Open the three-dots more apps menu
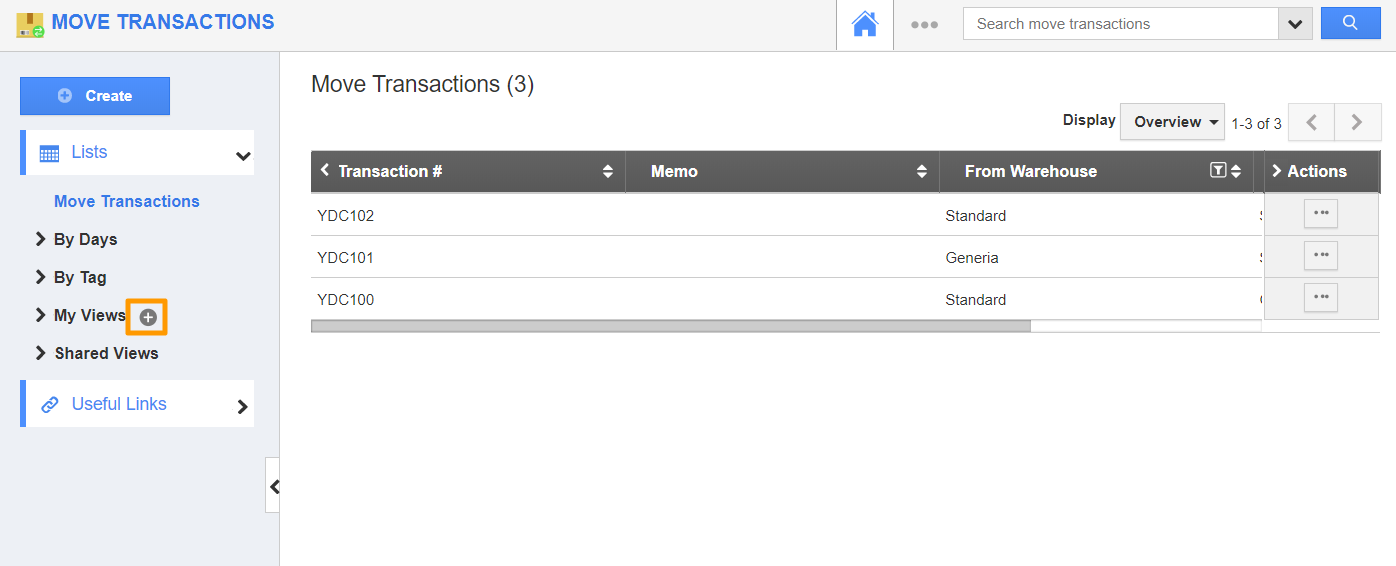 tap(924, 25)
